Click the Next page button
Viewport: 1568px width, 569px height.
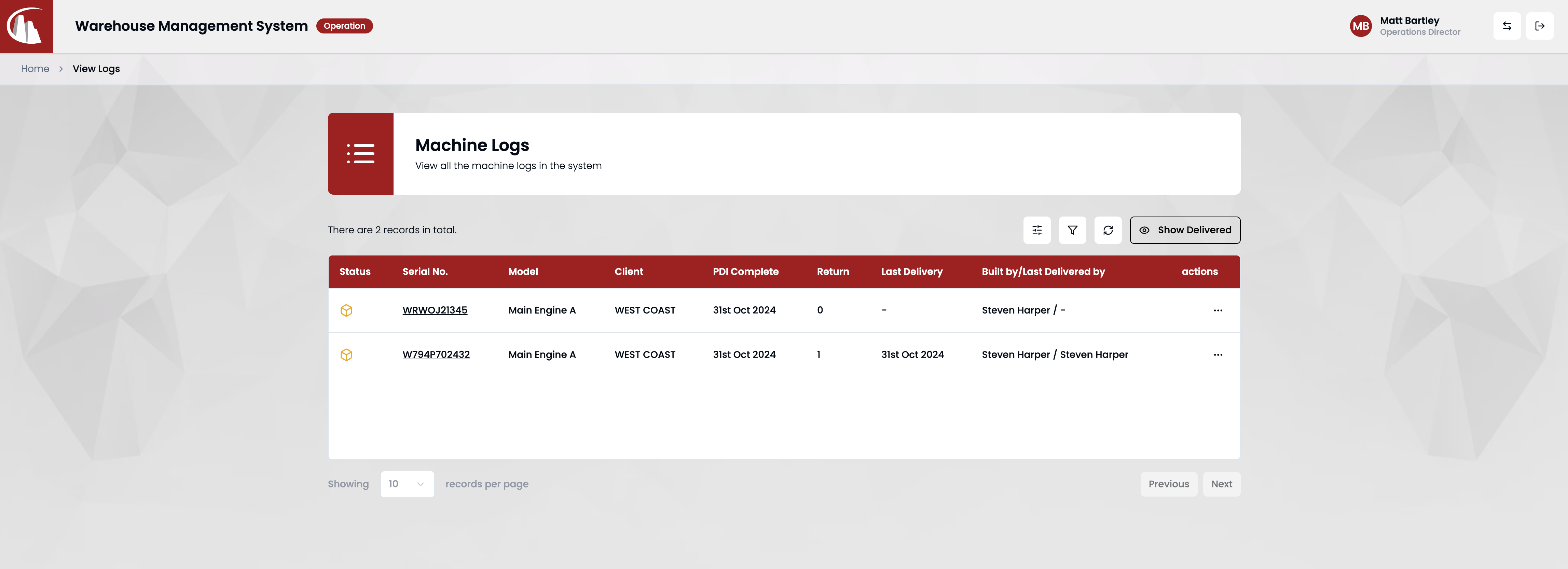(1222, 484)
